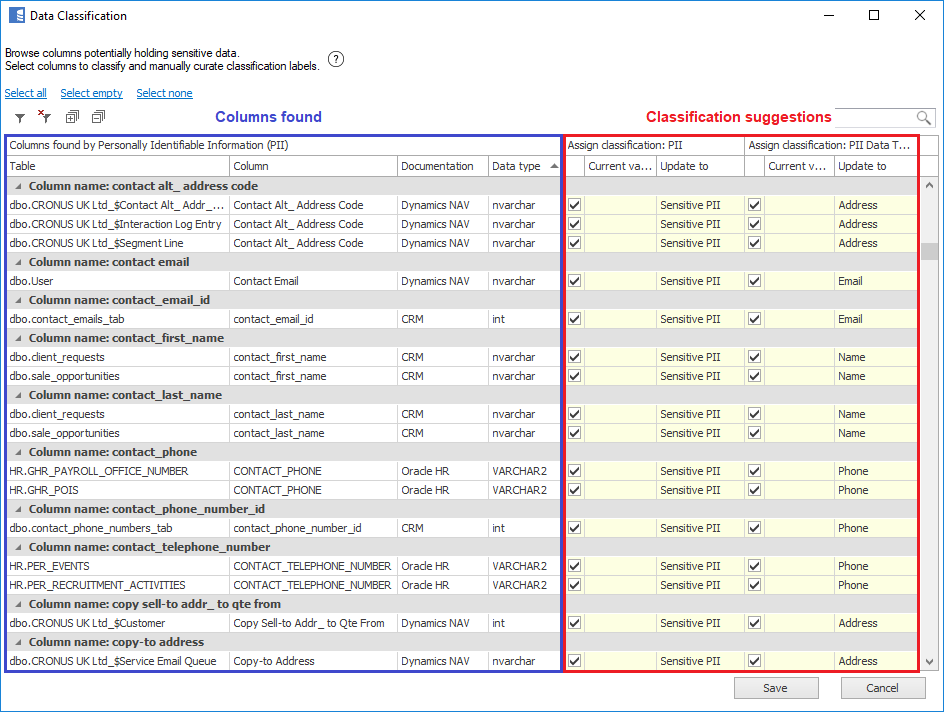Click the Data type column sort arrow
The image size is (944, 712).
pyautogui.click(x=554, y=166)
